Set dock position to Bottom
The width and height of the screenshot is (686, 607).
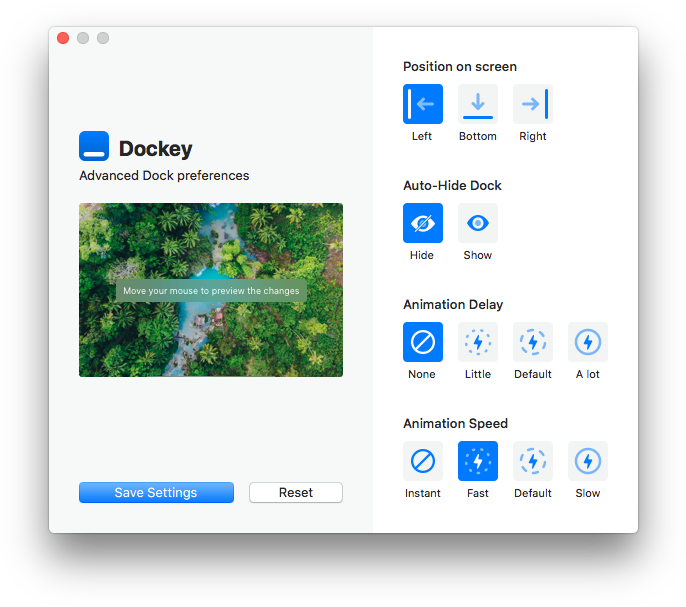(x=478, y=104)
